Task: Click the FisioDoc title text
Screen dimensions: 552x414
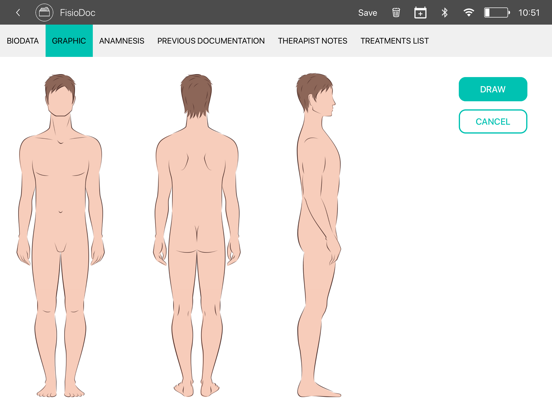Action: point(77,13)
